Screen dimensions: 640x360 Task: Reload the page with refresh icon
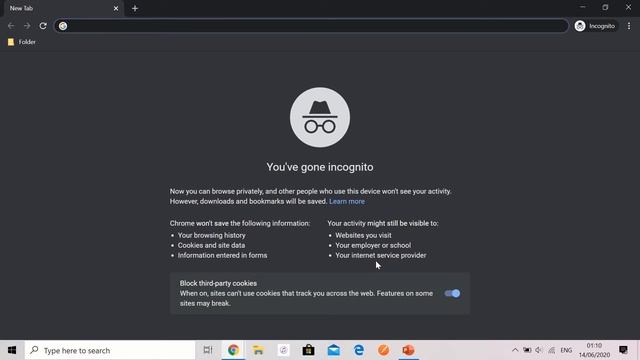pyautogui.click(x=43, y=26)
